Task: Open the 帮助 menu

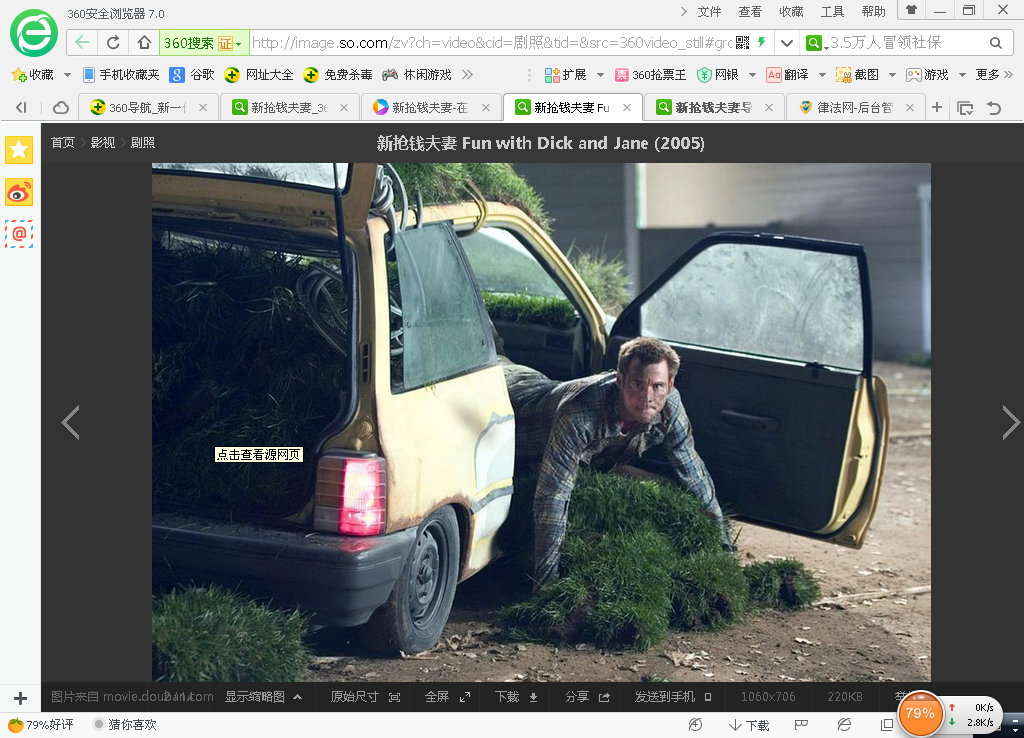Action: pyautogui.click(x=873, y=12)
